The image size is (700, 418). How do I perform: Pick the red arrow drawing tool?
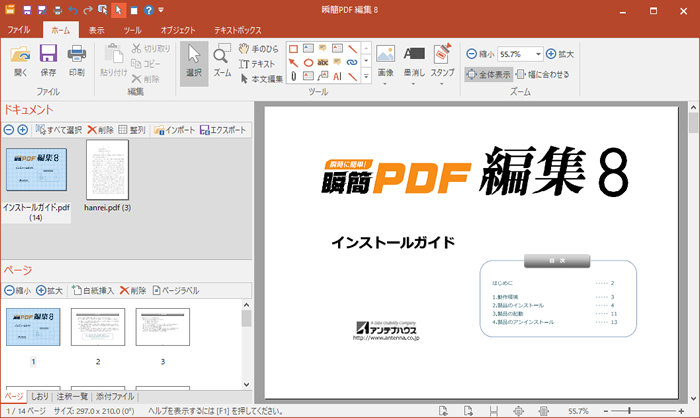pyautogui.click(x=293, y=63)
